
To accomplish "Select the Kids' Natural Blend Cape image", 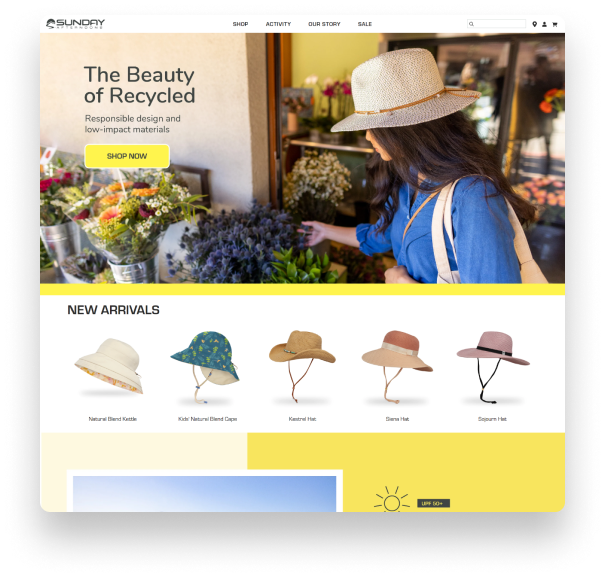I will click(205, 367).
